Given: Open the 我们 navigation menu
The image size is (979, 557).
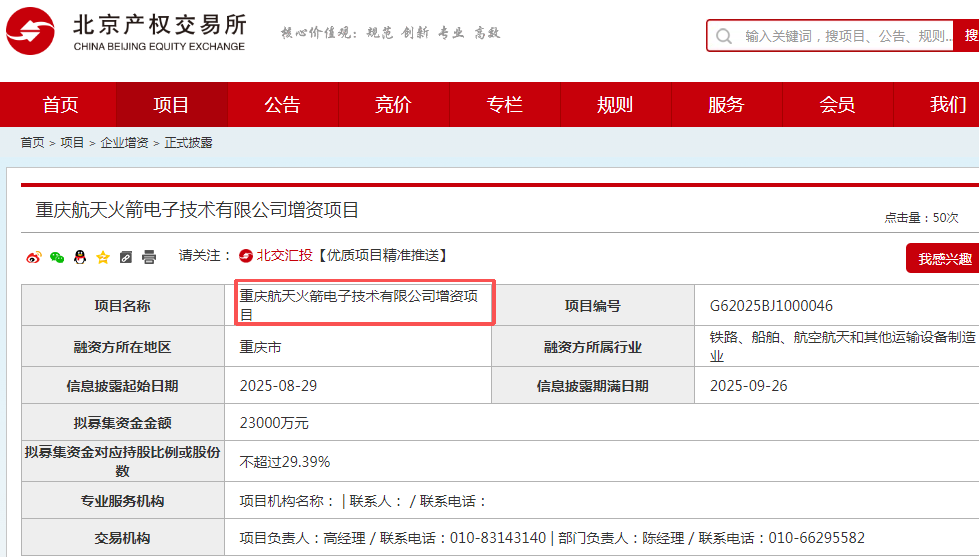Looking at the screenshot, I should 937,104.
